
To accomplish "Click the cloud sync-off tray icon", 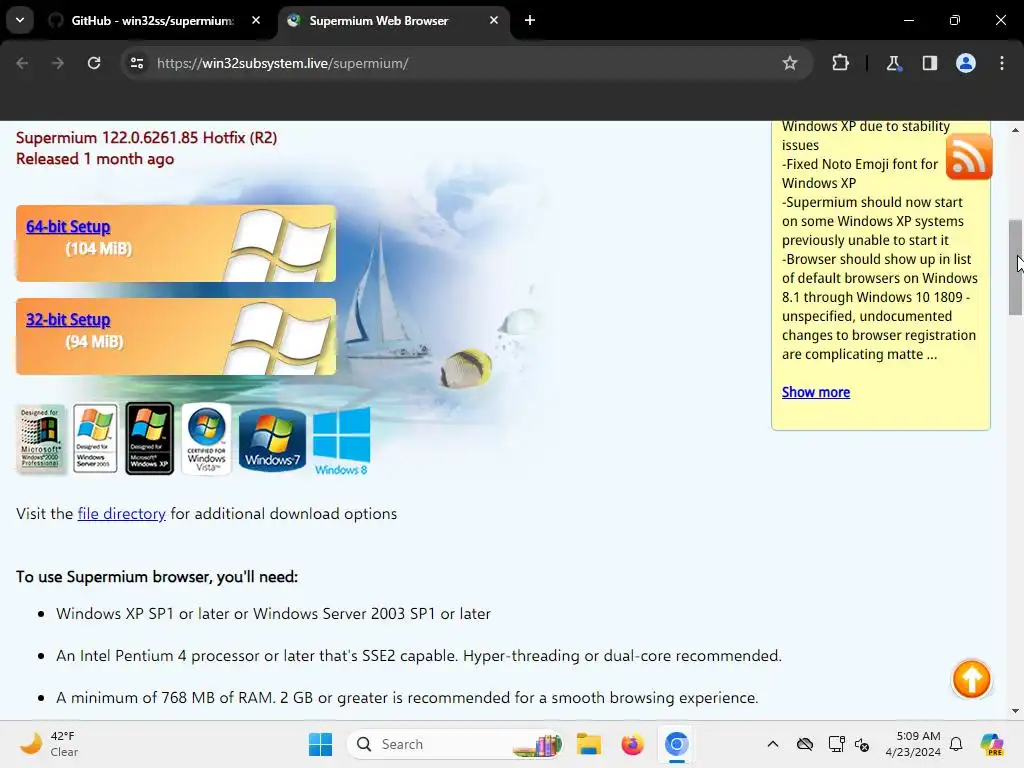I will coord(805,744).
